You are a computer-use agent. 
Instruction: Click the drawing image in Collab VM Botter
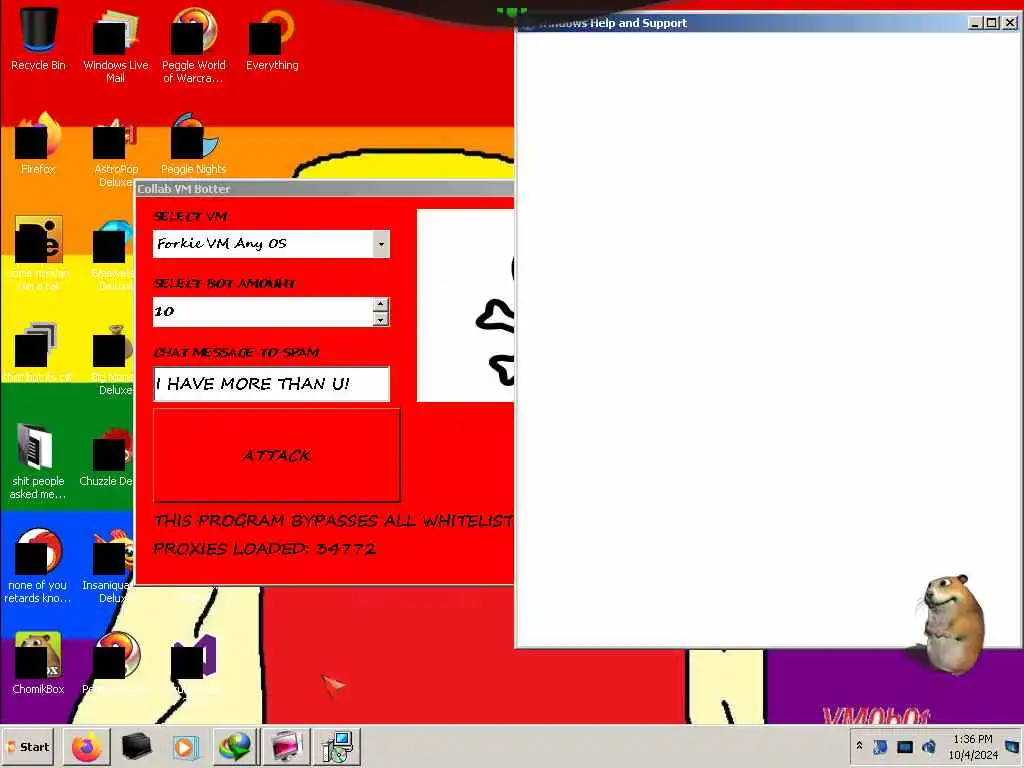click(x=465, y=306)
